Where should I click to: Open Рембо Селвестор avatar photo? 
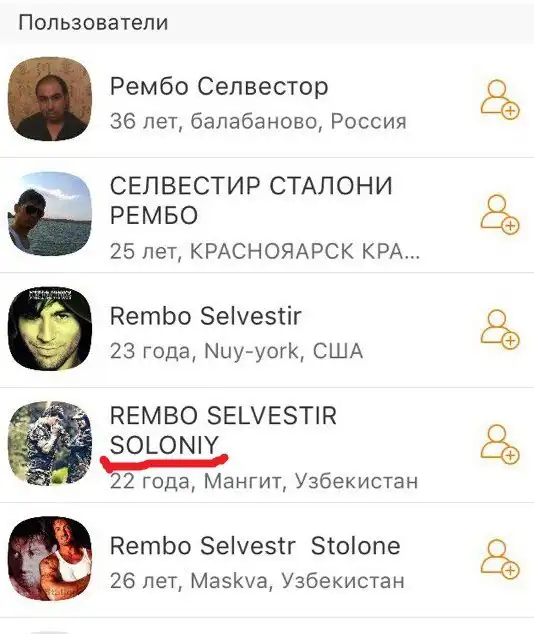point(50,99)
